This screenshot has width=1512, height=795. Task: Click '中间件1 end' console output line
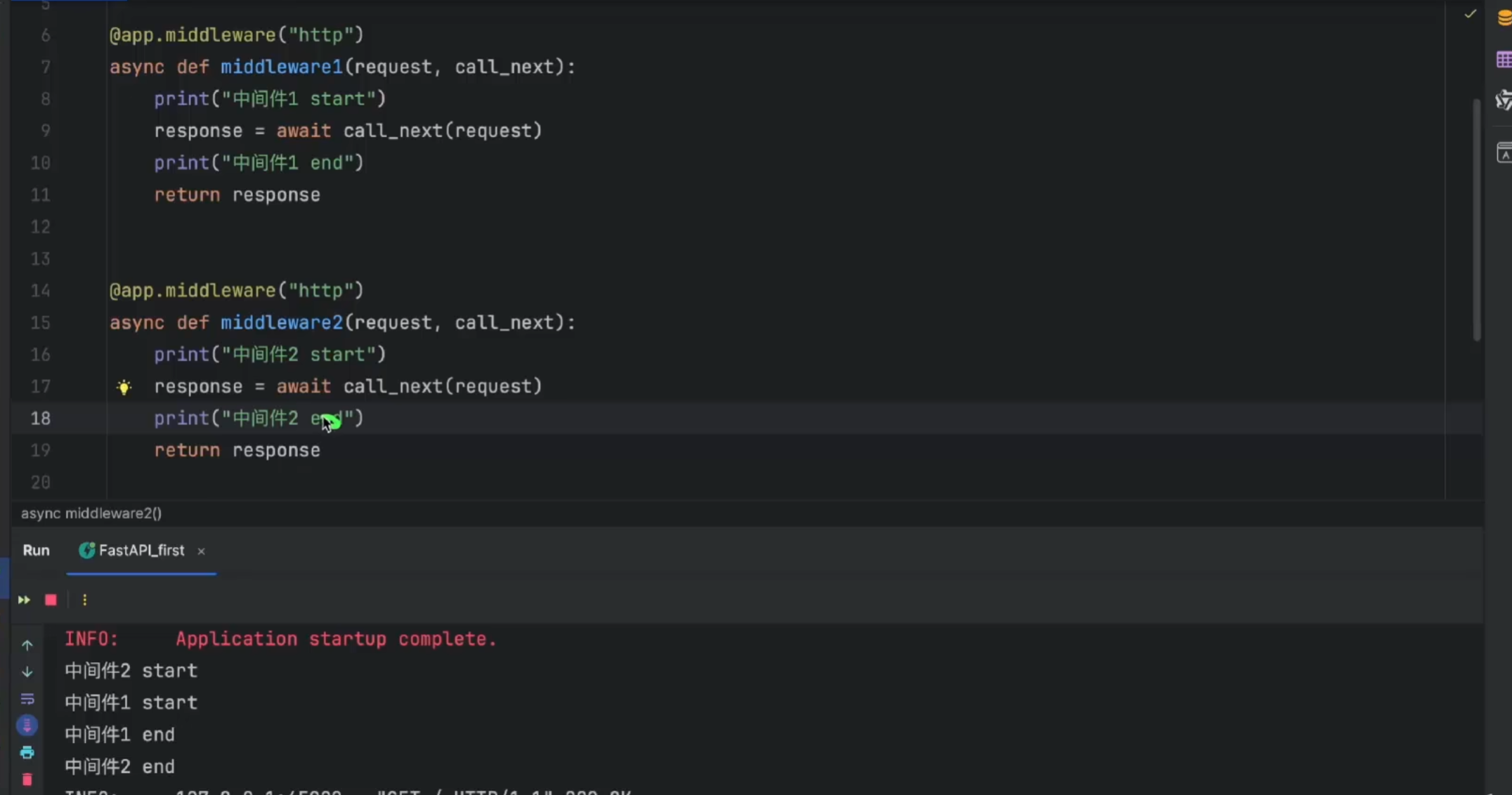(x=119, y=735)
